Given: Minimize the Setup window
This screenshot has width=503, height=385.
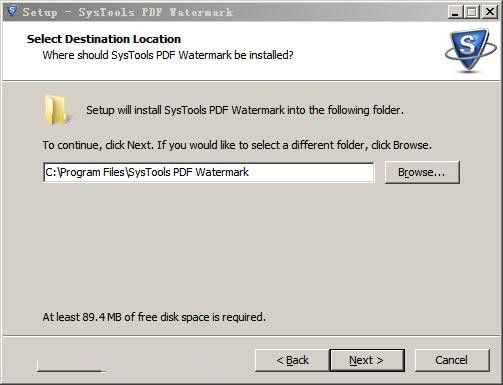Looking at the screenshot, I should pyautogui.click(x=455, y=12).
